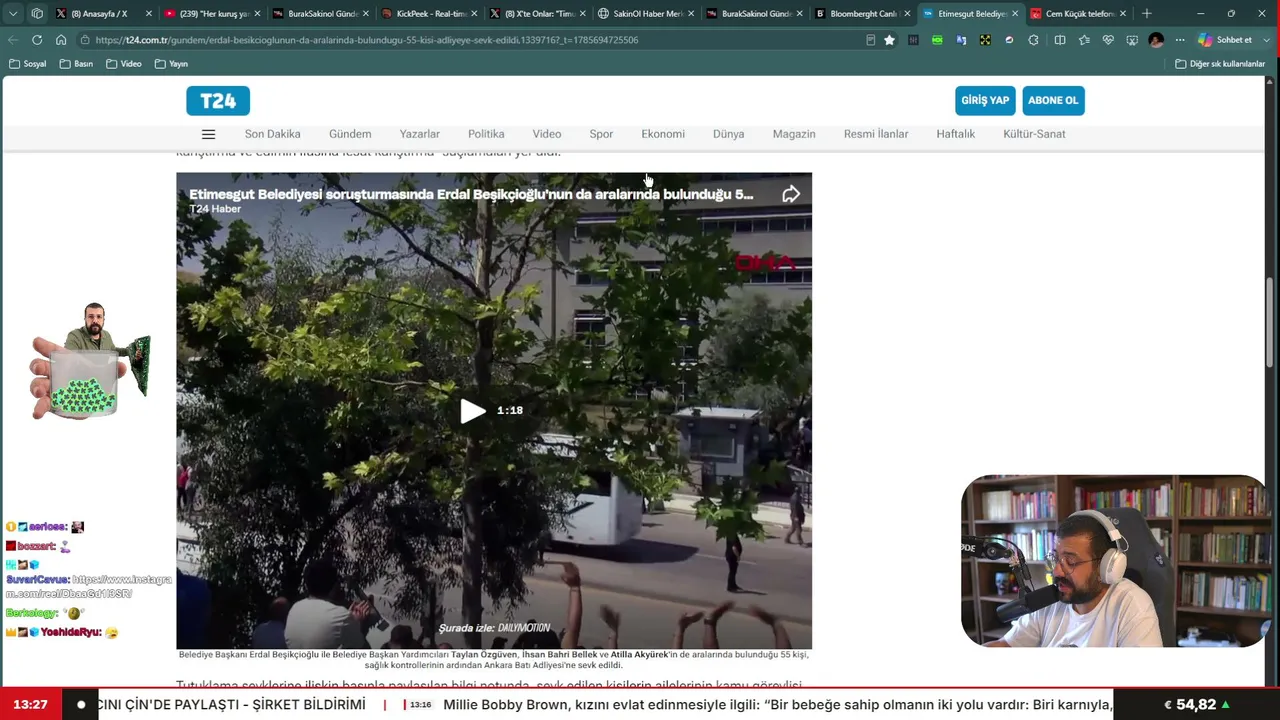
Task: Open the Video bookmarks folder
Action: [124, 64]
